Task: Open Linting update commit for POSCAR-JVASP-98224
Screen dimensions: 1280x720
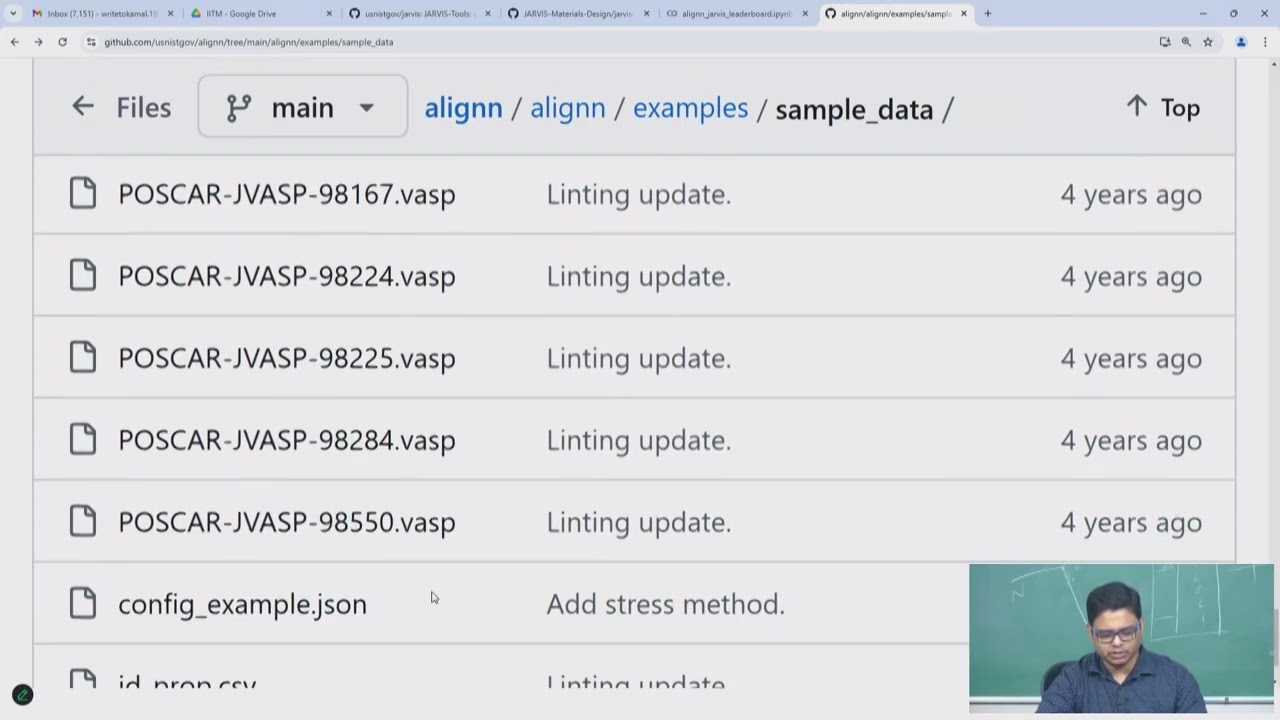Action: tap(639, 276)
